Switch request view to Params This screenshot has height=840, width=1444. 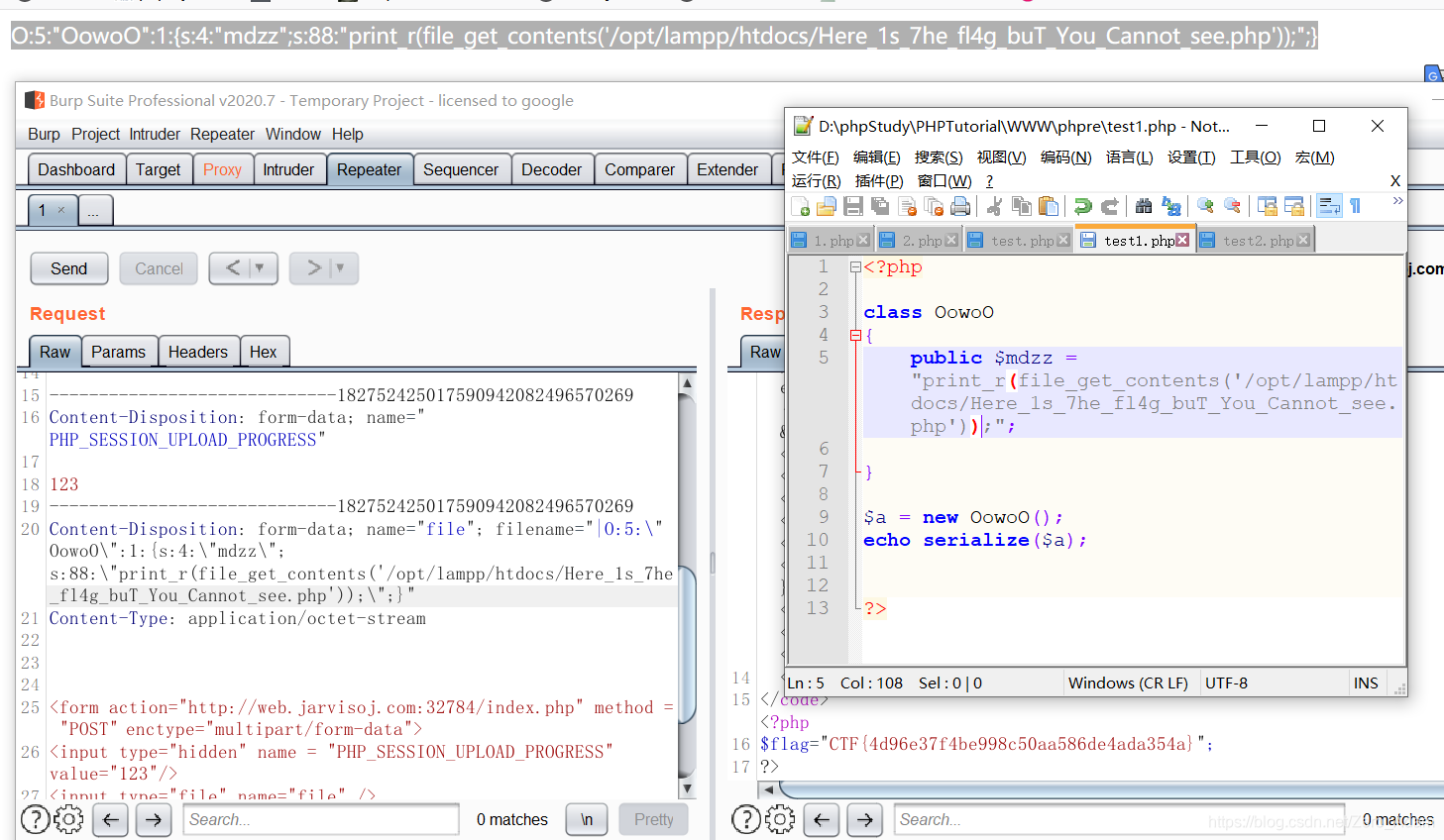(x=118, y=352)
